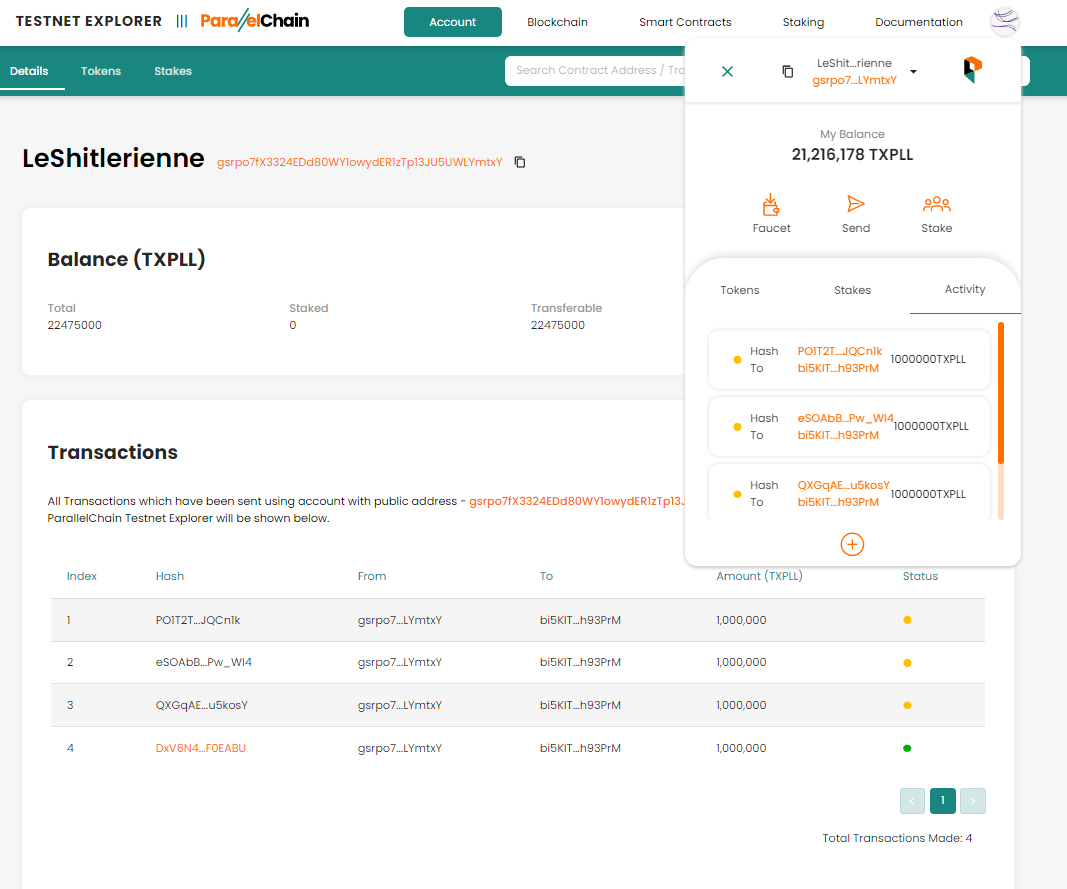Click pending status dot in row 3
Screen dimensions: 1067x889
[x=907, y=705]
